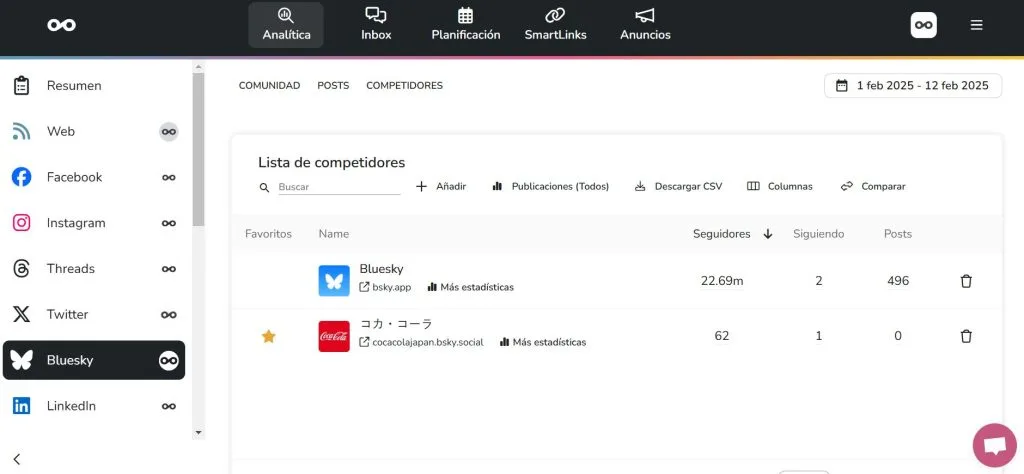This screenshot has height=474, width=1024.
Task: Go to SmartLinks in the top bar
Action: (555, 24)
